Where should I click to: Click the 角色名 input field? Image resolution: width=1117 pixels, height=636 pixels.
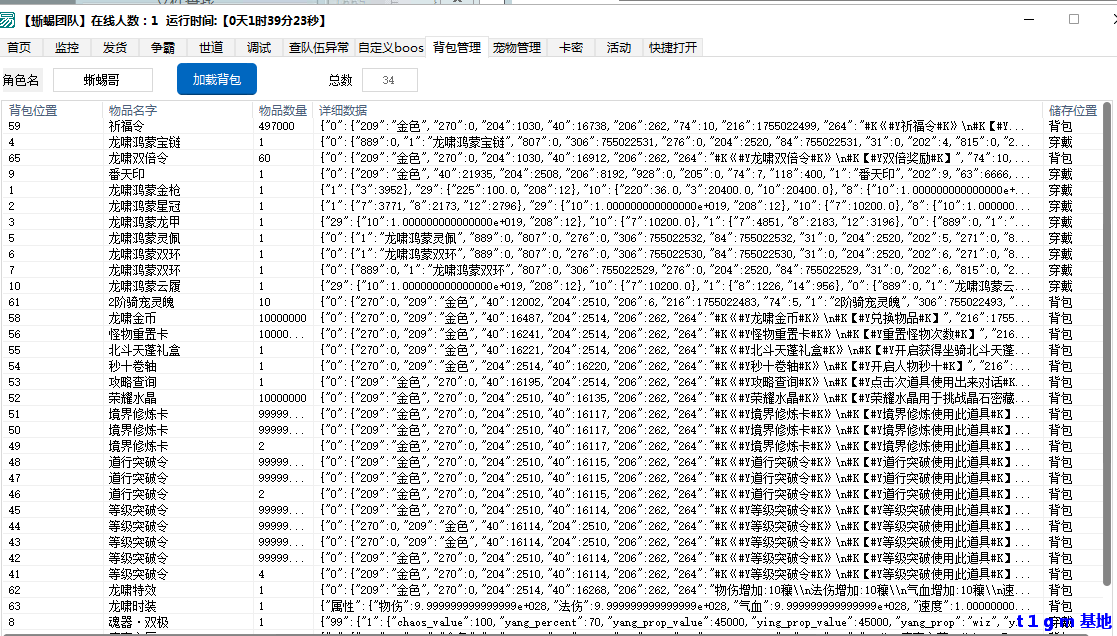point(103,80)
